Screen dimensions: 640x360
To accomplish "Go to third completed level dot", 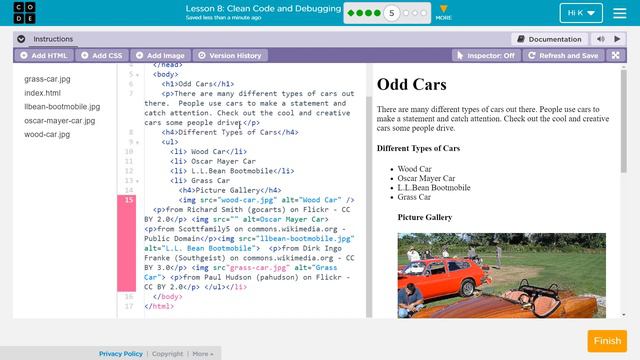I will point(368,13).
